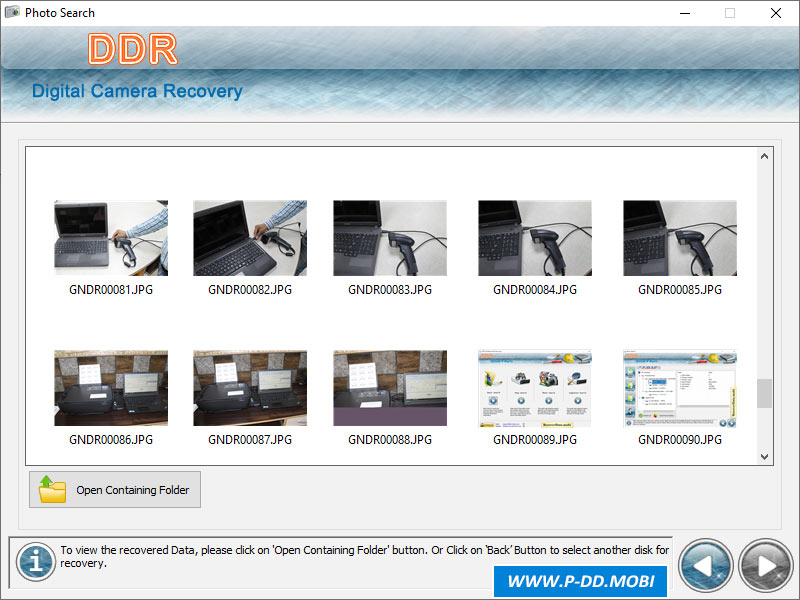Select thumbnail GNDR00081.JPG
This screenshot has width=800, height=600.
[110, 237]
